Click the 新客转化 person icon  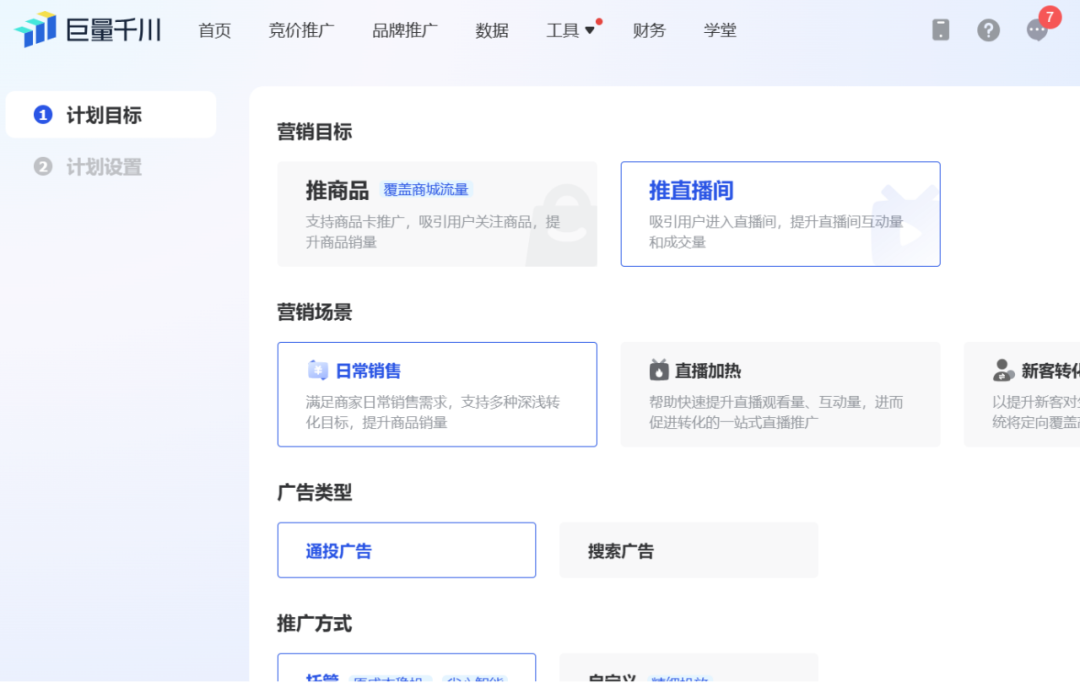coord(1004,371)
